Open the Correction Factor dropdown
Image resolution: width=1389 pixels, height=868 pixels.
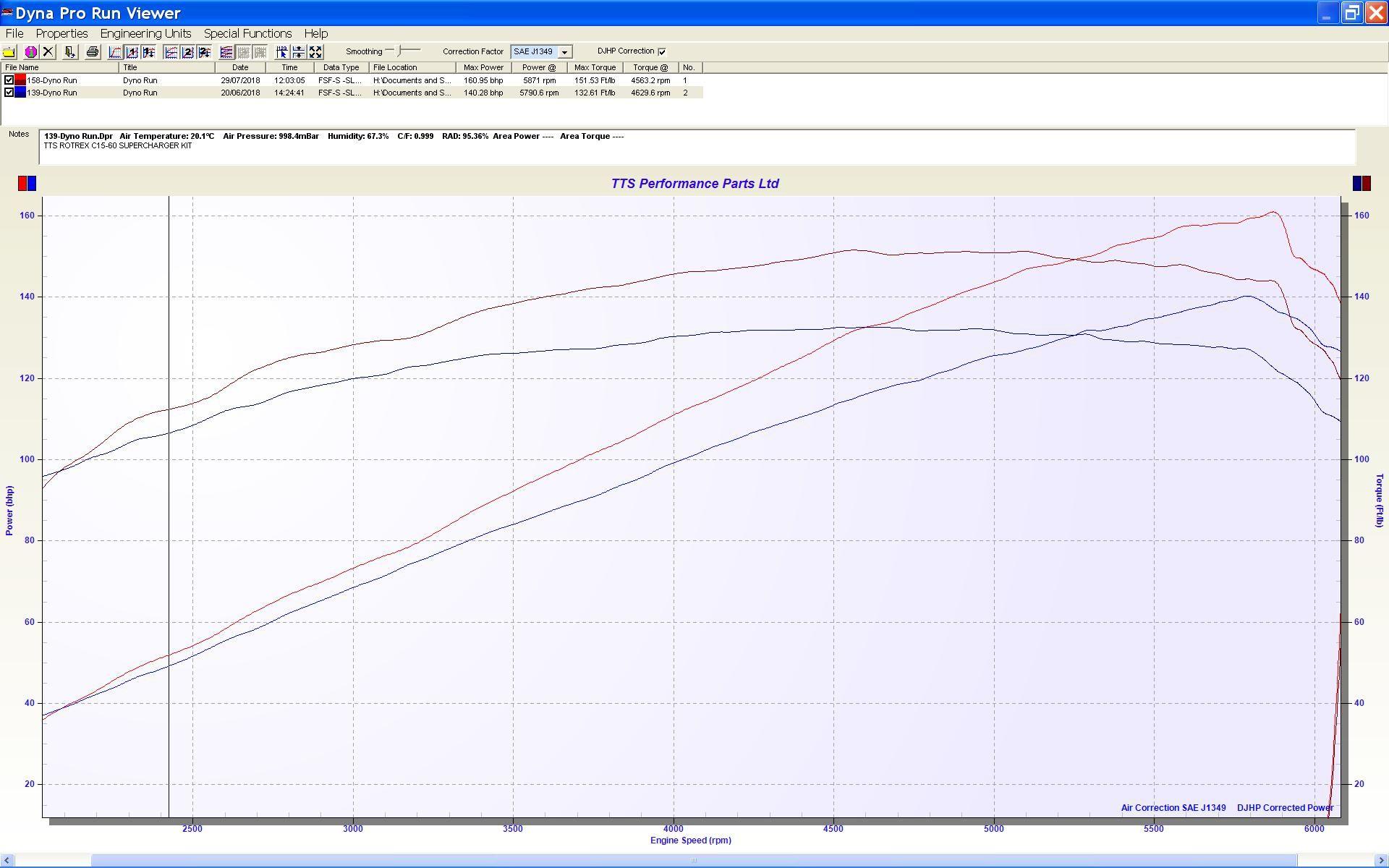[565, 52]
